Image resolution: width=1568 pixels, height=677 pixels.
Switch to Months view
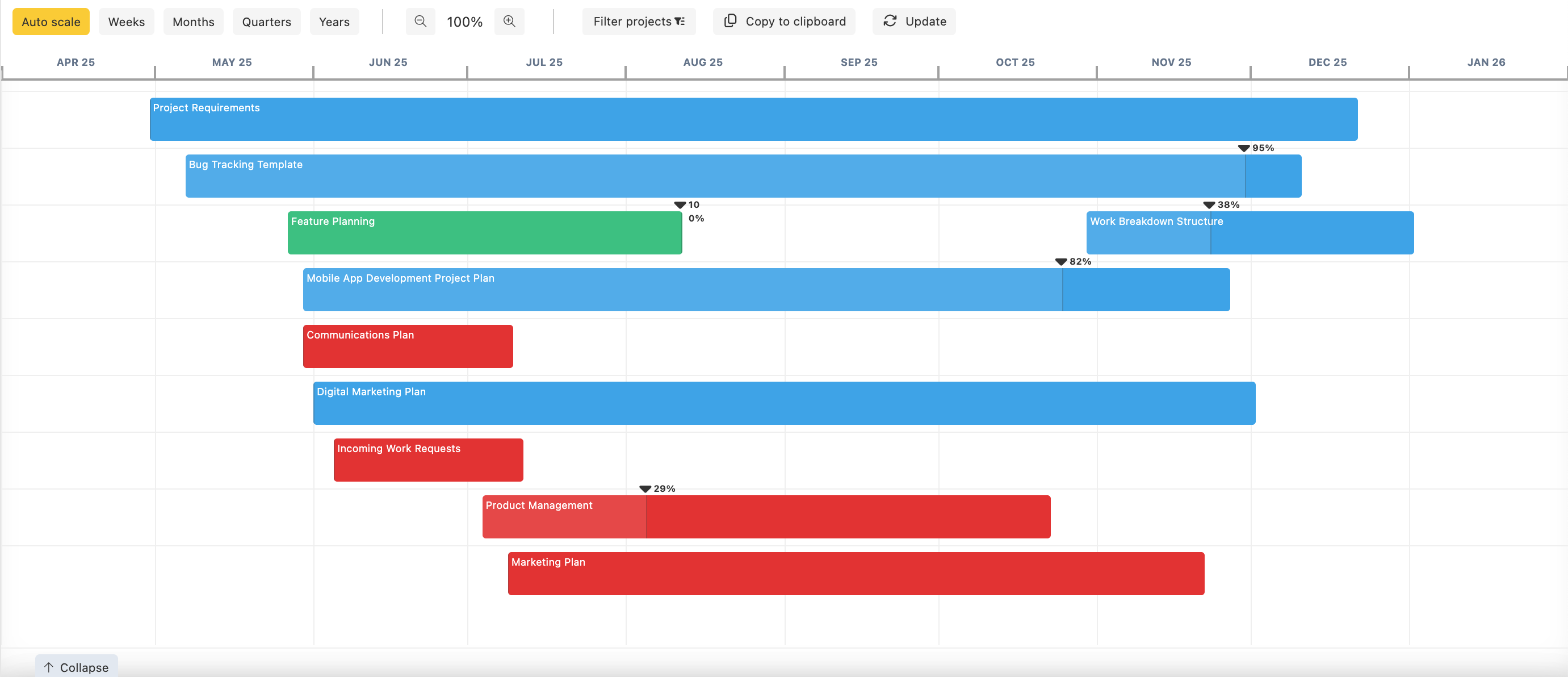[193, 22]
